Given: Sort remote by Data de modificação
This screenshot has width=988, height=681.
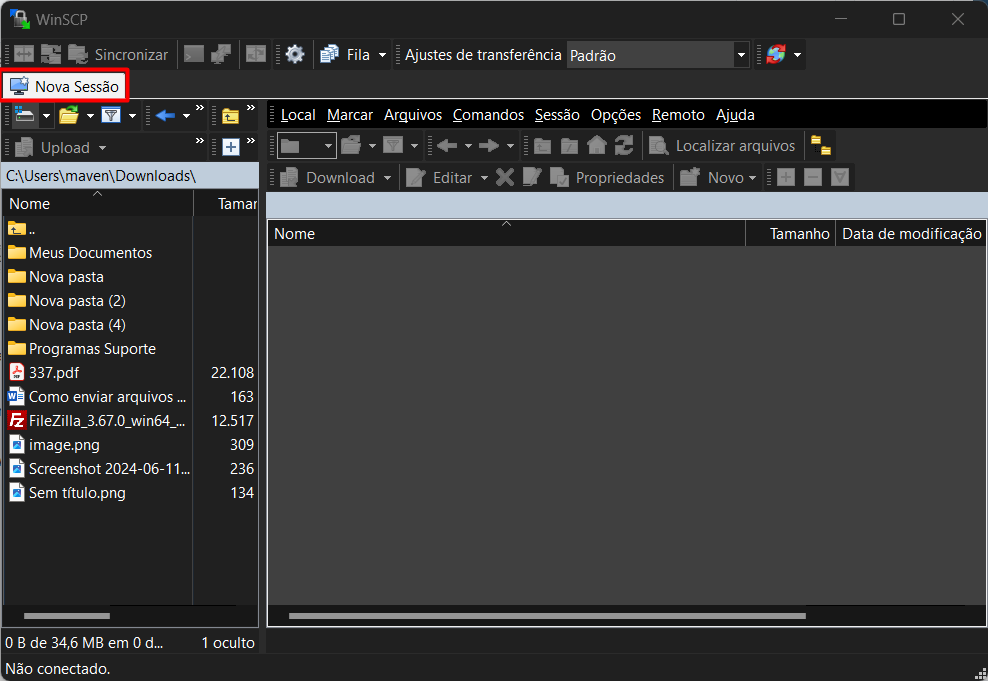Looking at the screenshot, I should click(911, 234).
